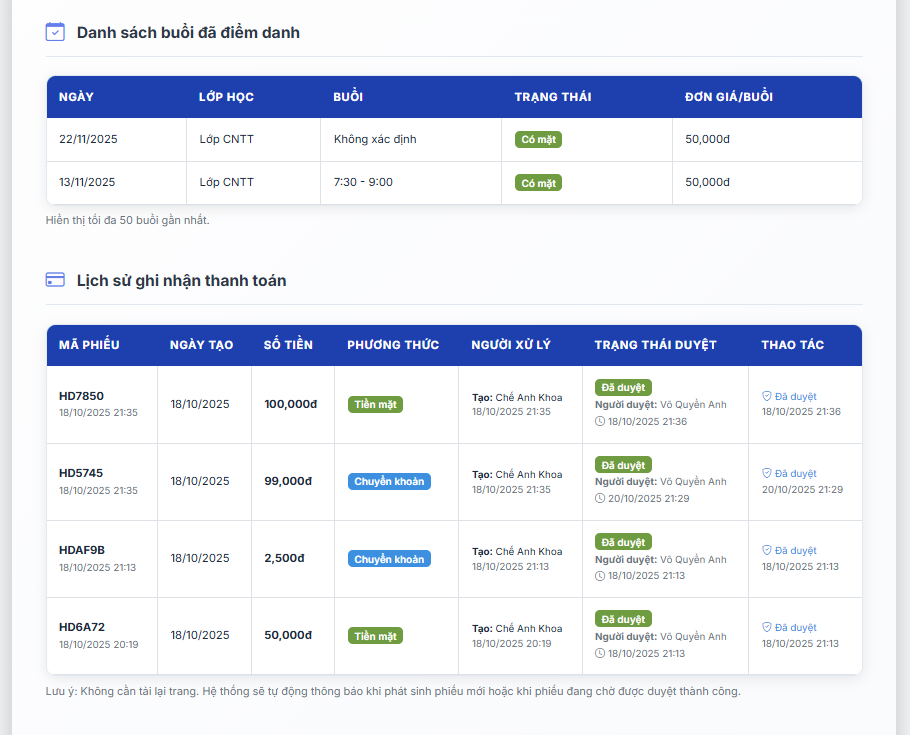Click the 'Tiền mặt' badge of voucher HD7850
This screenshot has height=735, width=910.
(x=375, y=405)
